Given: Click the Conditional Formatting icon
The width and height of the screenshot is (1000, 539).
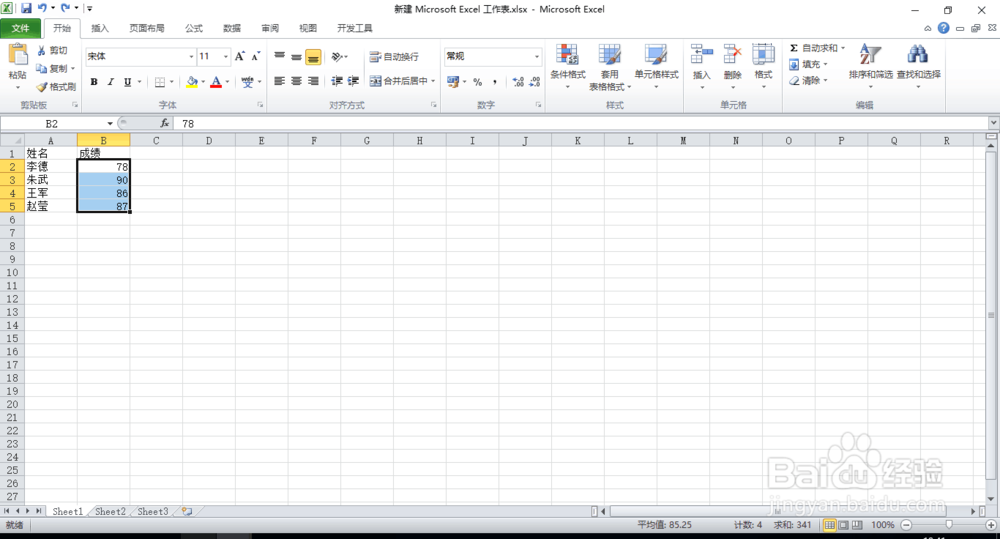Looking at the screenshot, I should [x=567, y=55].
